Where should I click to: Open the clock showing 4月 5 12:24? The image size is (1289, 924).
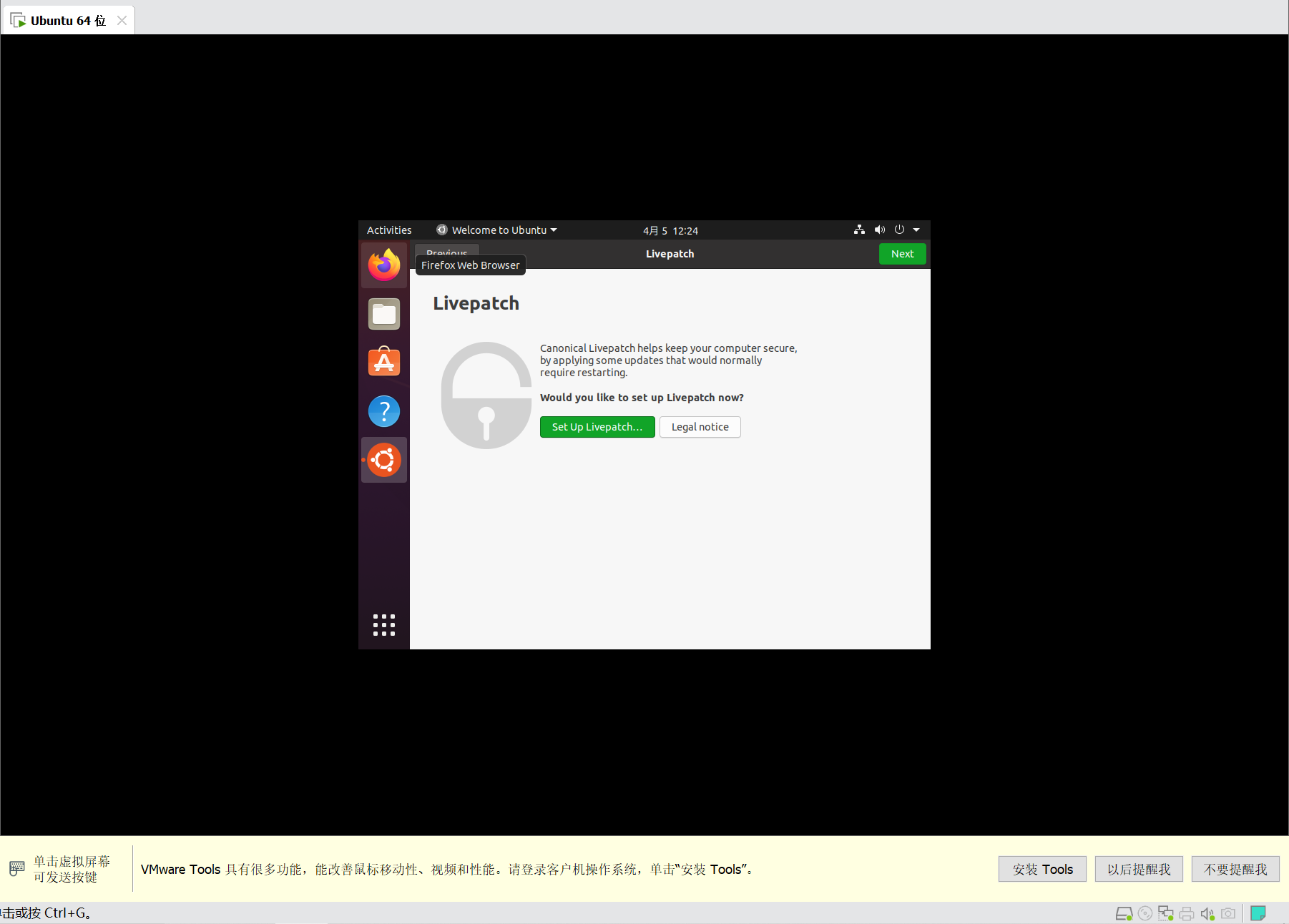(670, 231)
